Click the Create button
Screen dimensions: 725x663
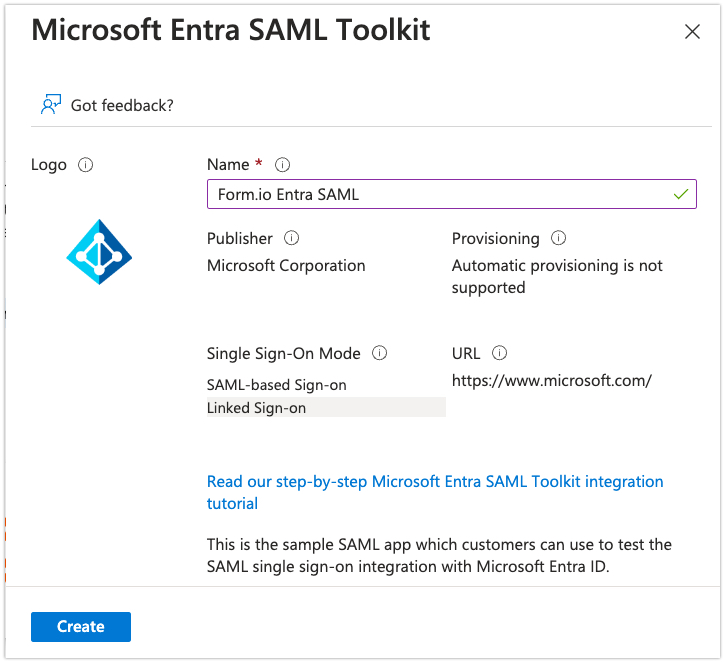point(81,626)
